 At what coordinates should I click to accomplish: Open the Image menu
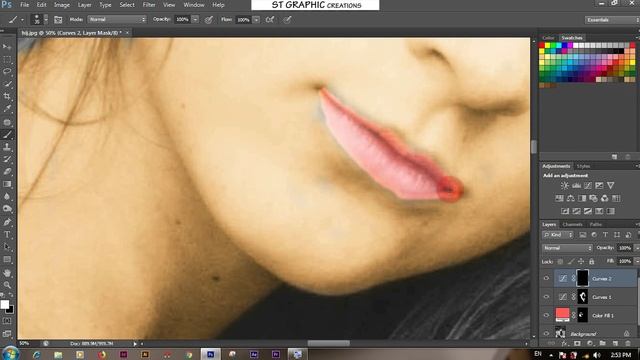(62, 5)
